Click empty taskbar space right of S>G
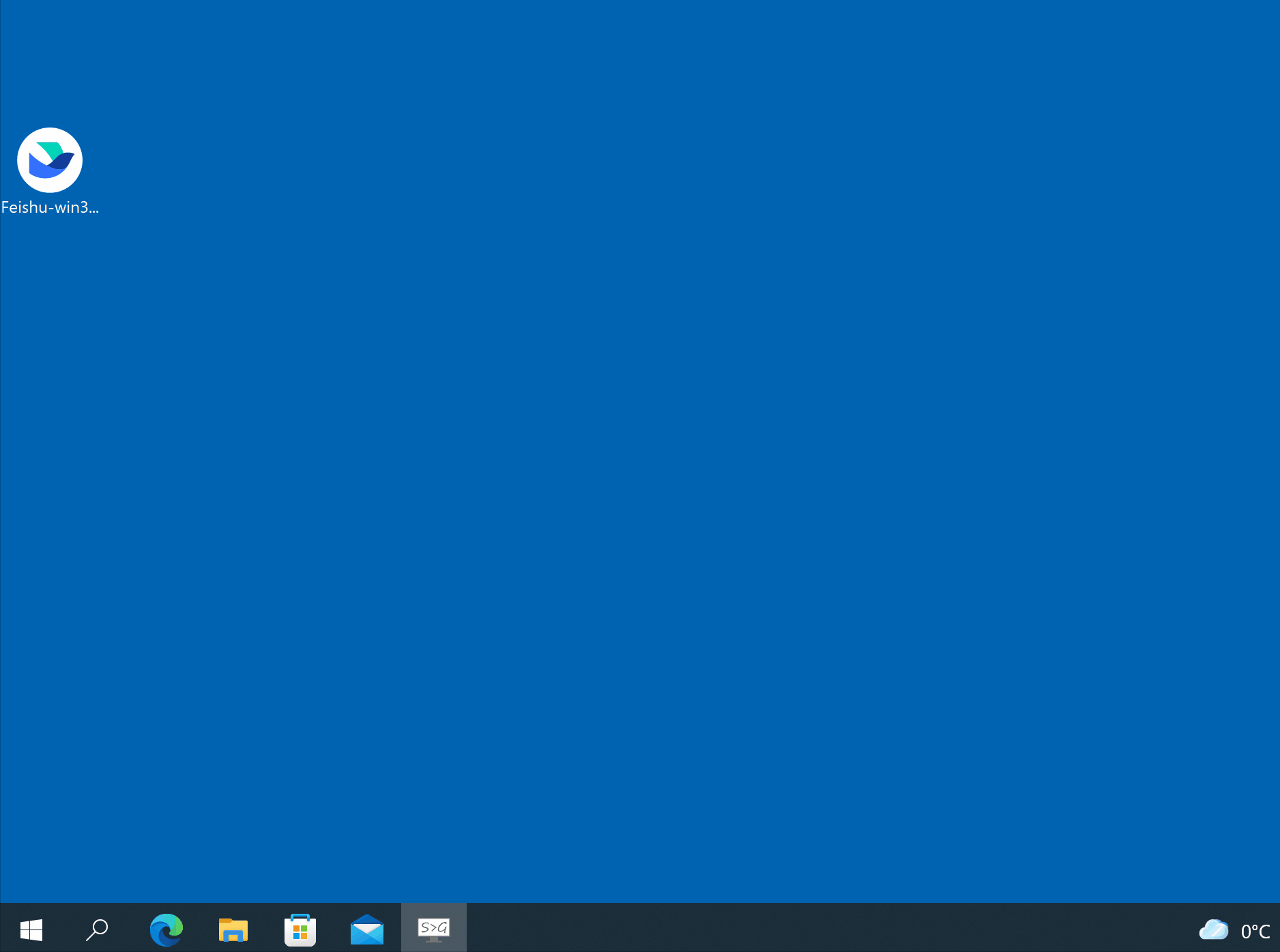 pos(751,929)
